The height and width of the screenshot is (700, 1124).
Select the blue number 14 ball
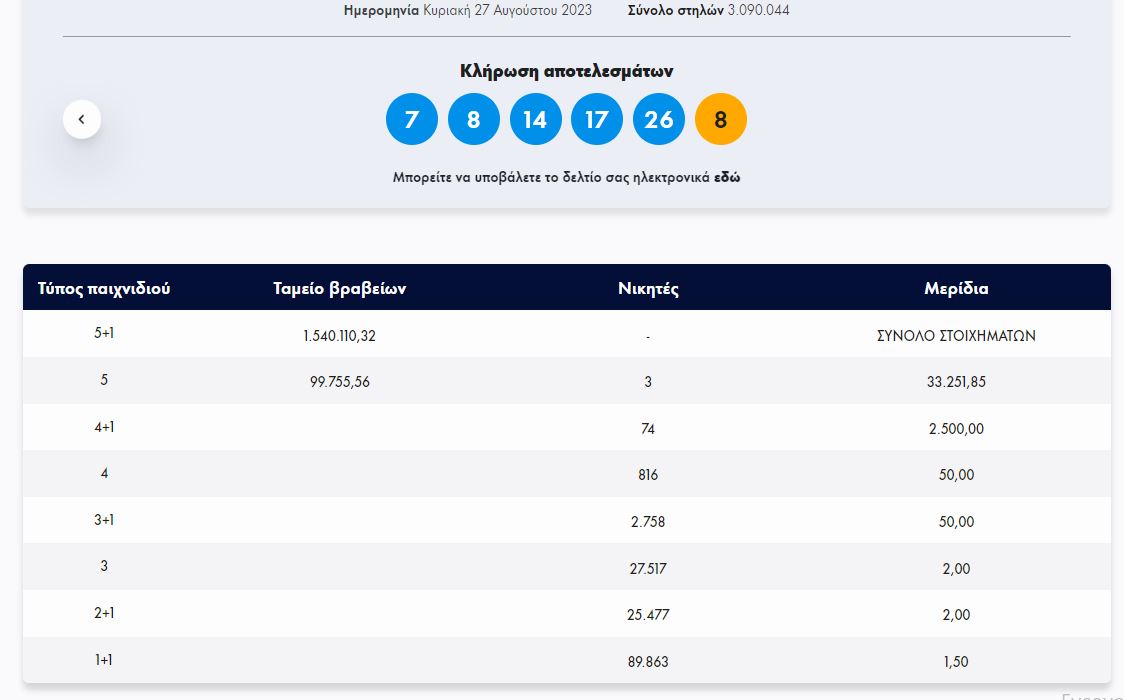point(536,119)
